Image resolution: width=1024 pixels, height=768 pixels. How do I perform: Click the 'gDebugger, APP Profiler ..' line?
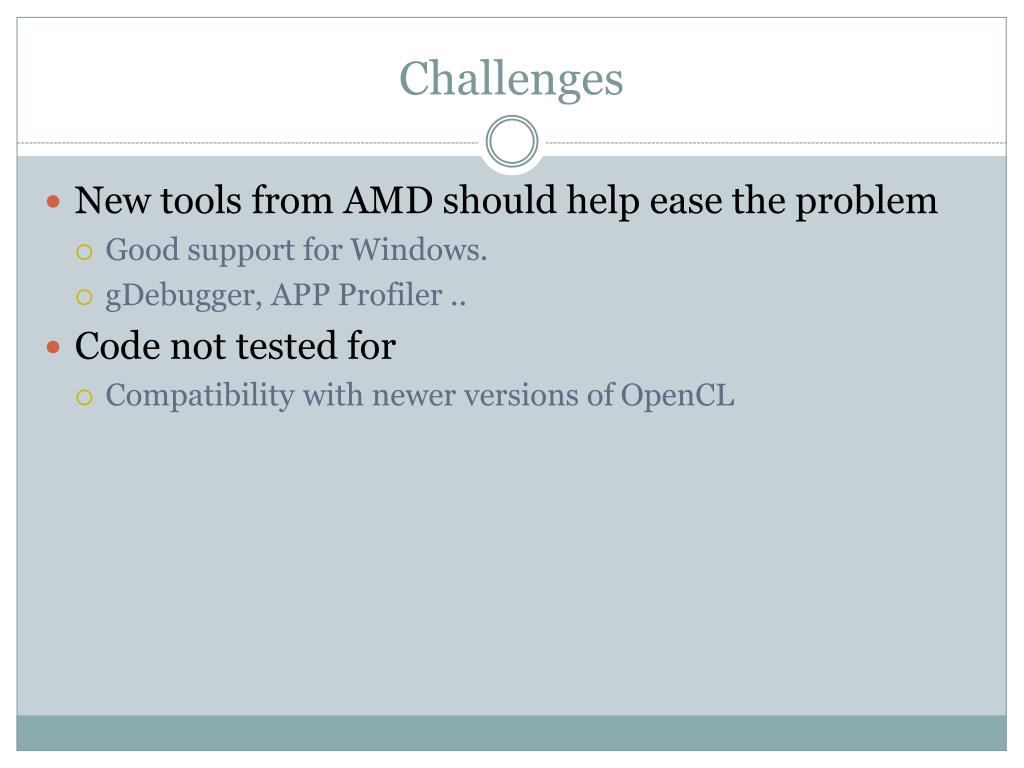click(286, 295)
